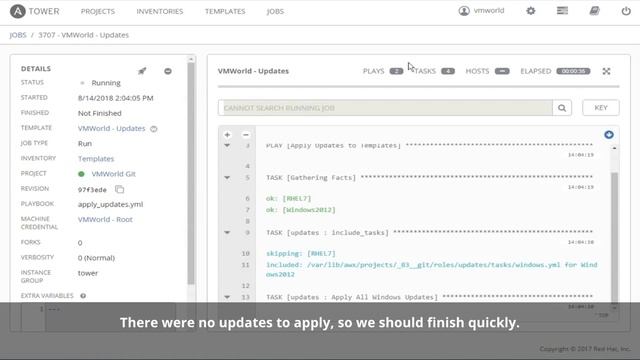This screenshot has height=360, width=640.
Task: Open the VMWorld - Root credential link
Action: pyautogui.click(x=105, y=219)
